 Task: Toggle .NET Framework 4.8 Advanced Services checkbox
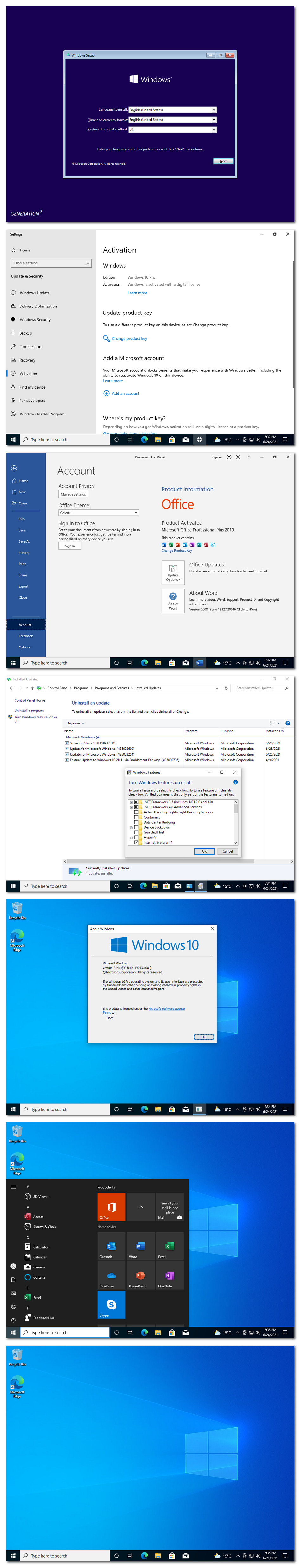point(136,807)
